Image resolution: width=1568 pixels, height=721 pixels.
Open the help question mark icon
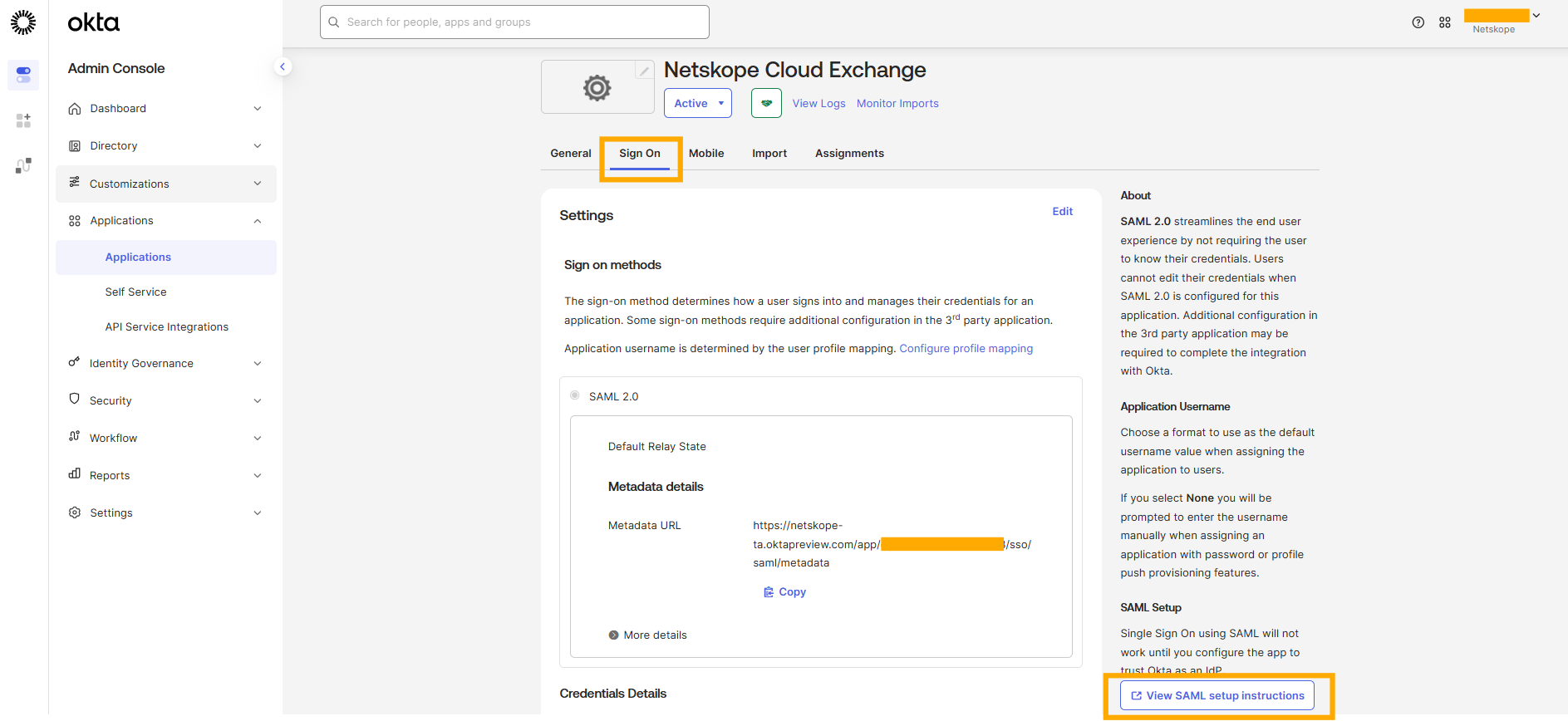[1418, 22]
